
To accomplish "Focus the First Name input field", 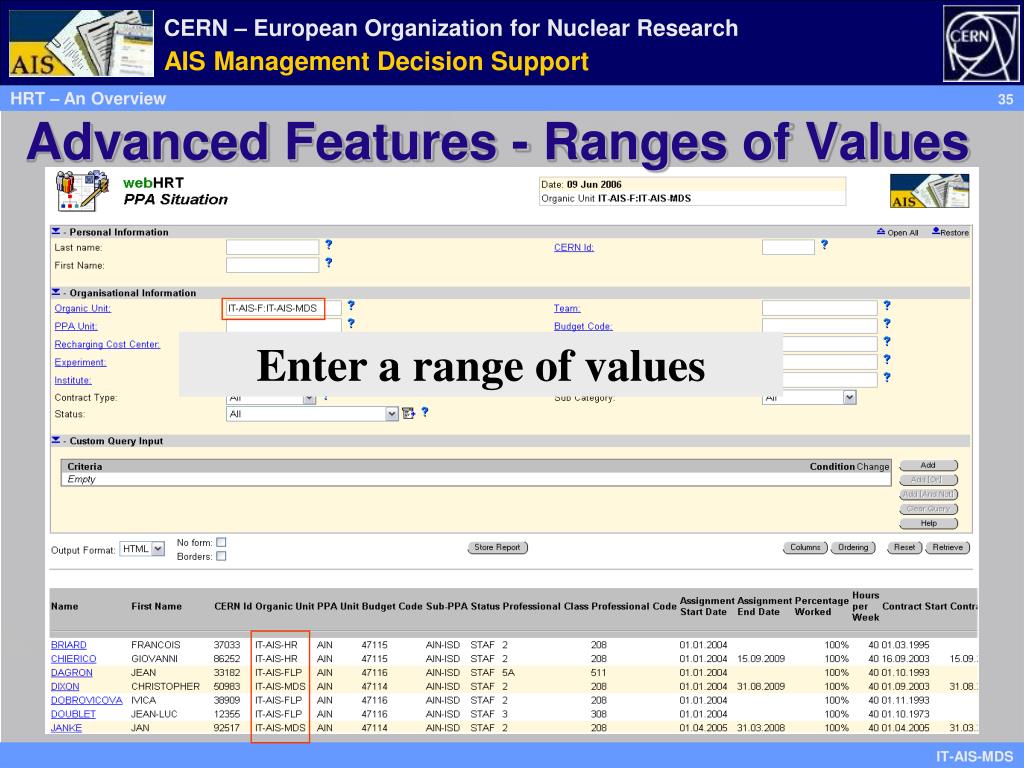I will (x=272, y=264).
